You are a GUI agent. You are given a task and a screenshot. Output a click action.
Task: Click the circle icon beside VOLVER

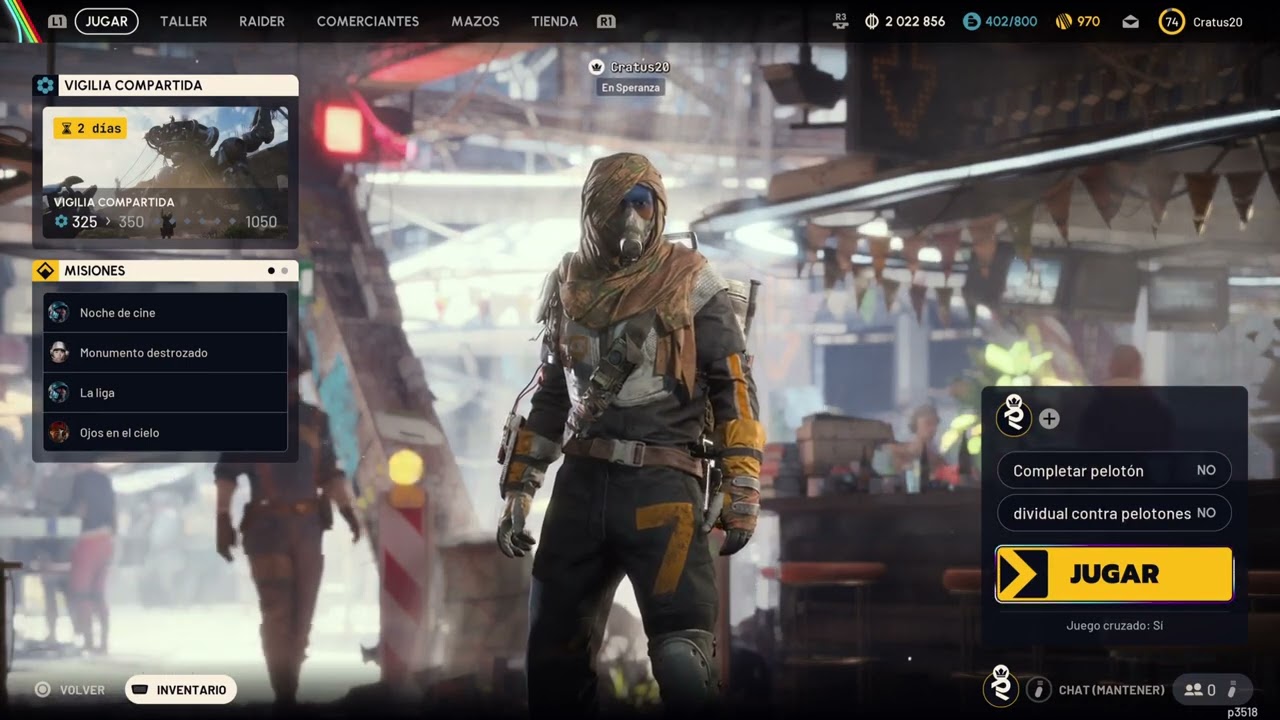pos(42,689)
